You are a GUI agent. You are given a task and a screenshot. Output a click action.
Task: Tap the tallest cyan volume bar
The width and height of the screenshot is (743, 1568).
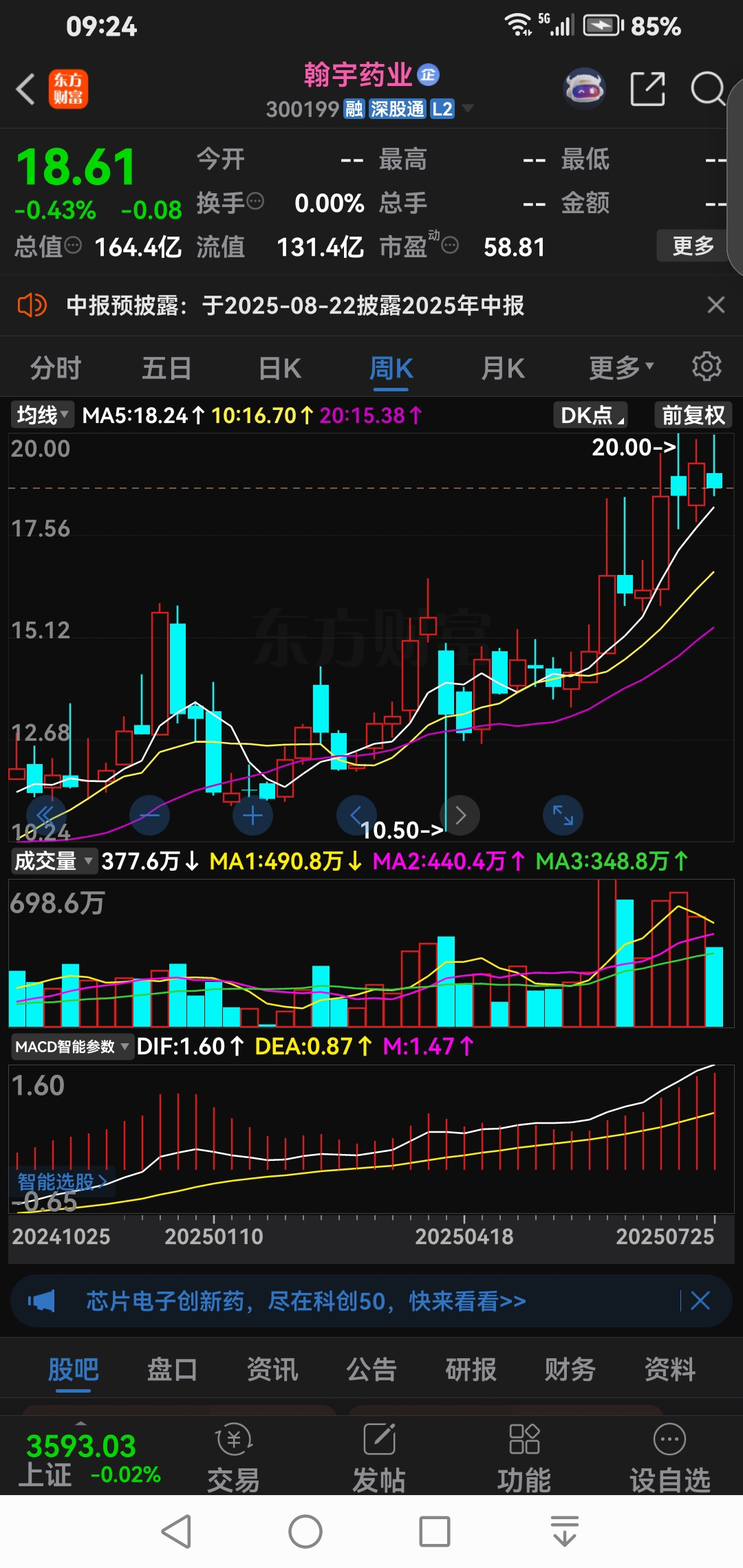[625, 963]
